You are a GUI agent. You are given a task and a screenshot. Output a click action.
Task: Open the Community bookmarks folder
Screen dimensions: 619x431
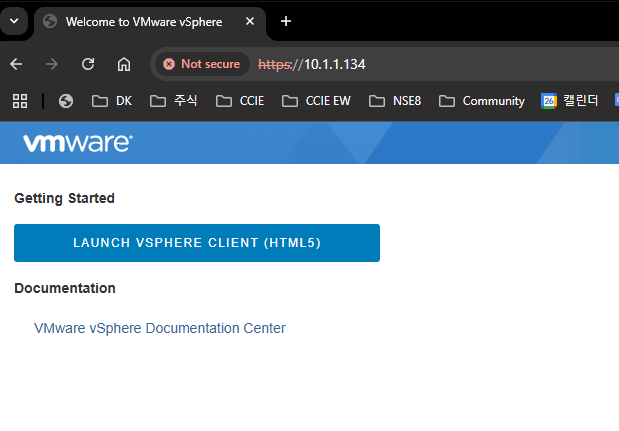[x=482, y=101]
